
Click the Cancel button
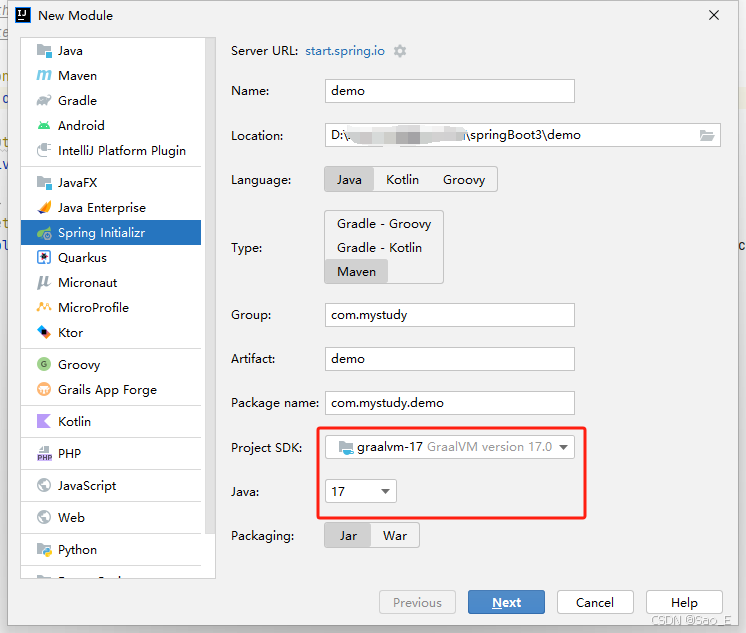595,602
